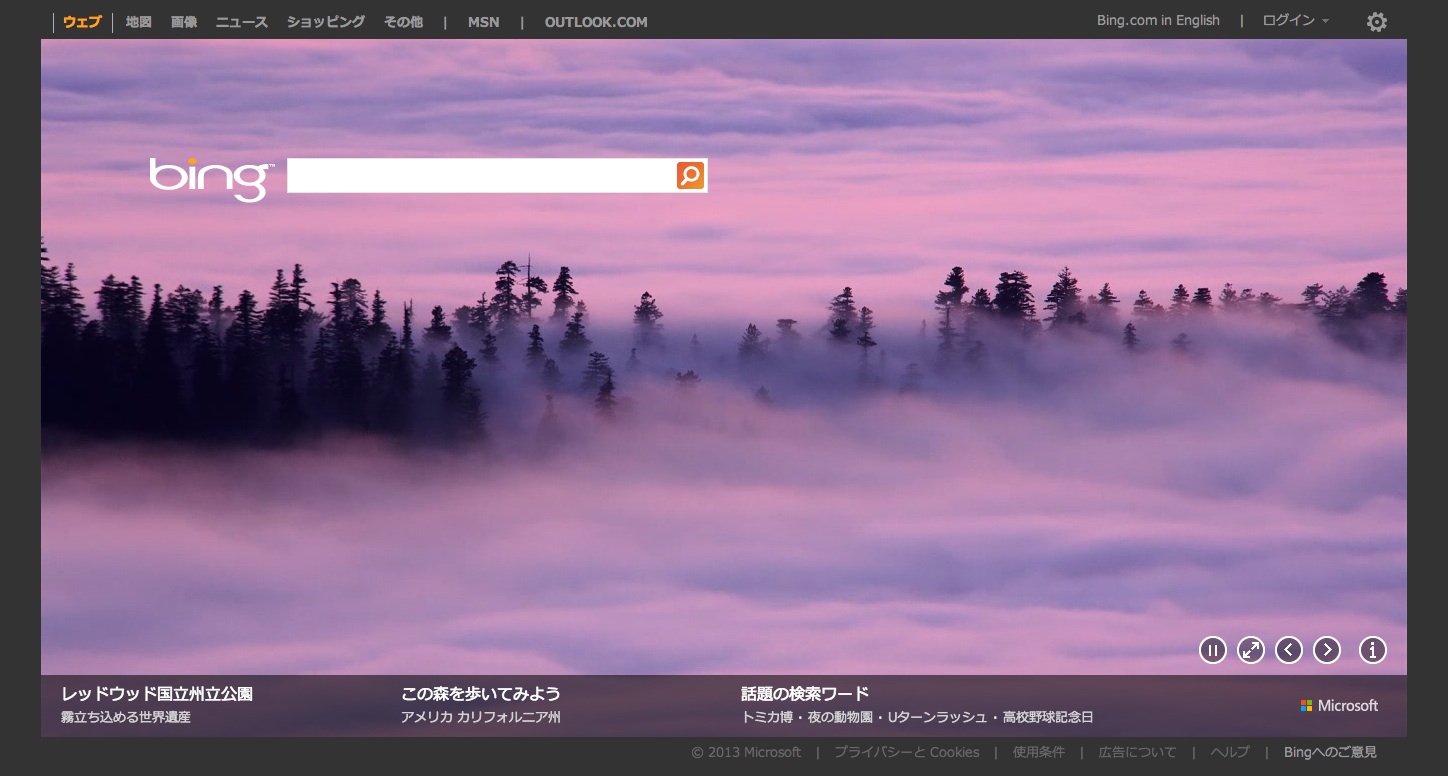Open the OUTLOOK.COM link
The image size is (1448, 776).
pyautogui.click(x=596, y=22)
